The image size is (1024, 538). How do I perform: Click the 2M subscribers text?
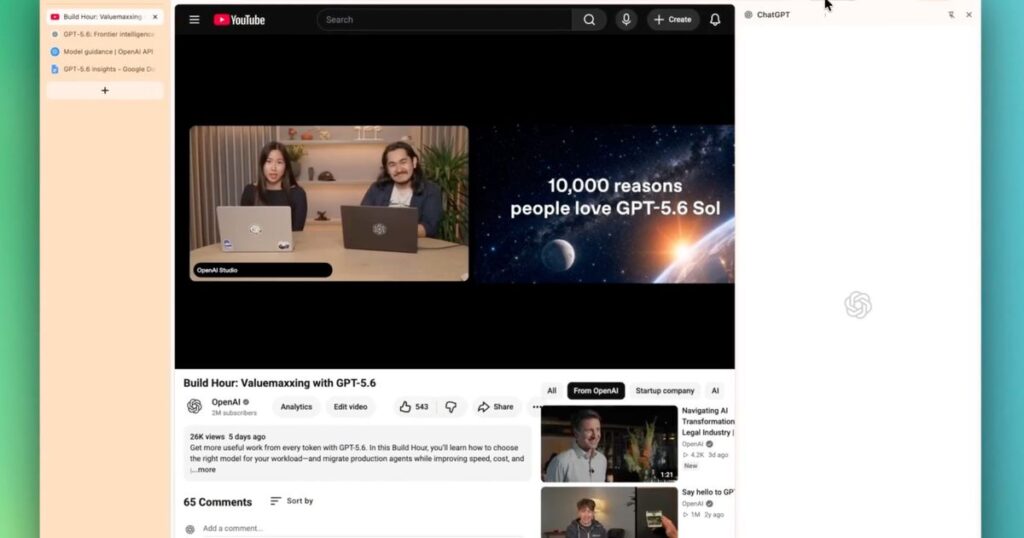[234, 413]
